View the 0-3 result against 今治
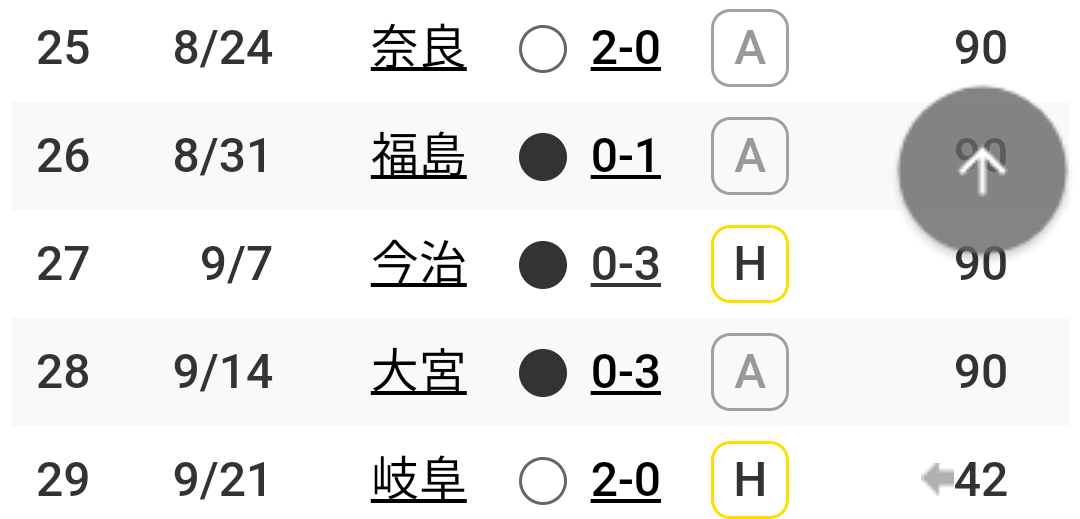1080x519 pixels. point(625,265)
